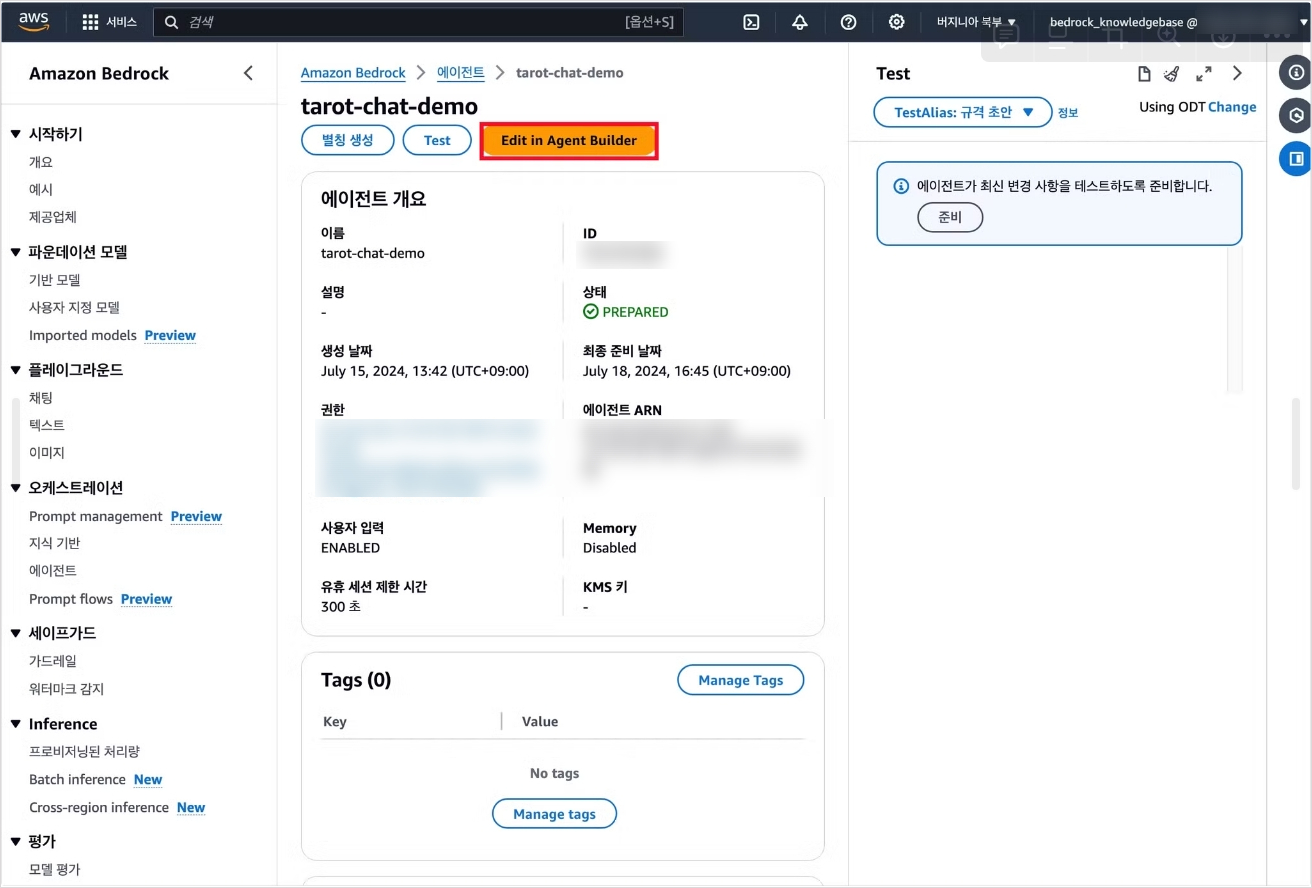Open 모델 평가 in sidebar
Screen dimensions: 1312x888
coord(55,869)
